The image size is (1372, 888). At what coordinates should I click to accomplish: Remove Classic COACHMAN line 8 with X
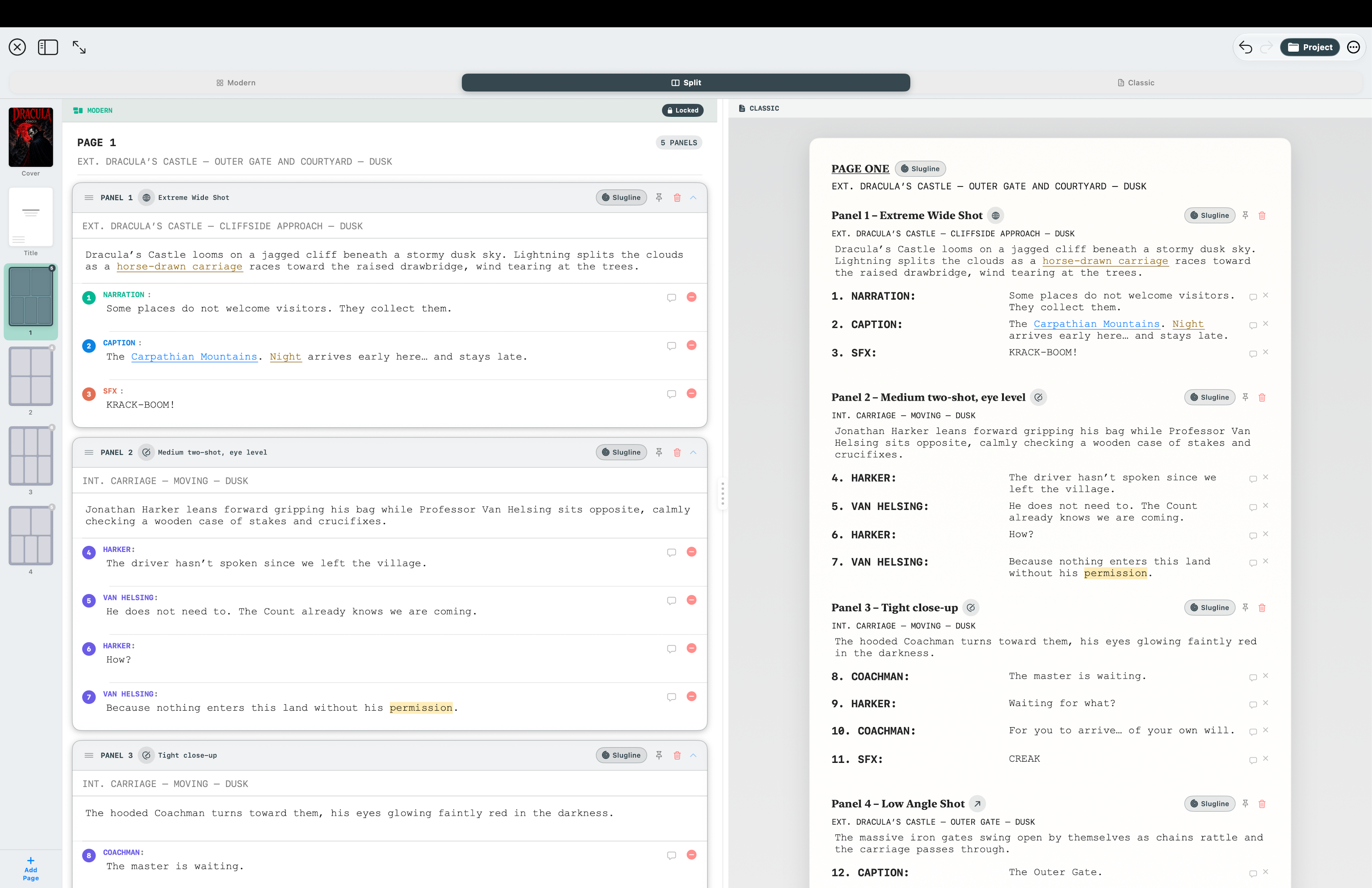tap(1265, 675)
